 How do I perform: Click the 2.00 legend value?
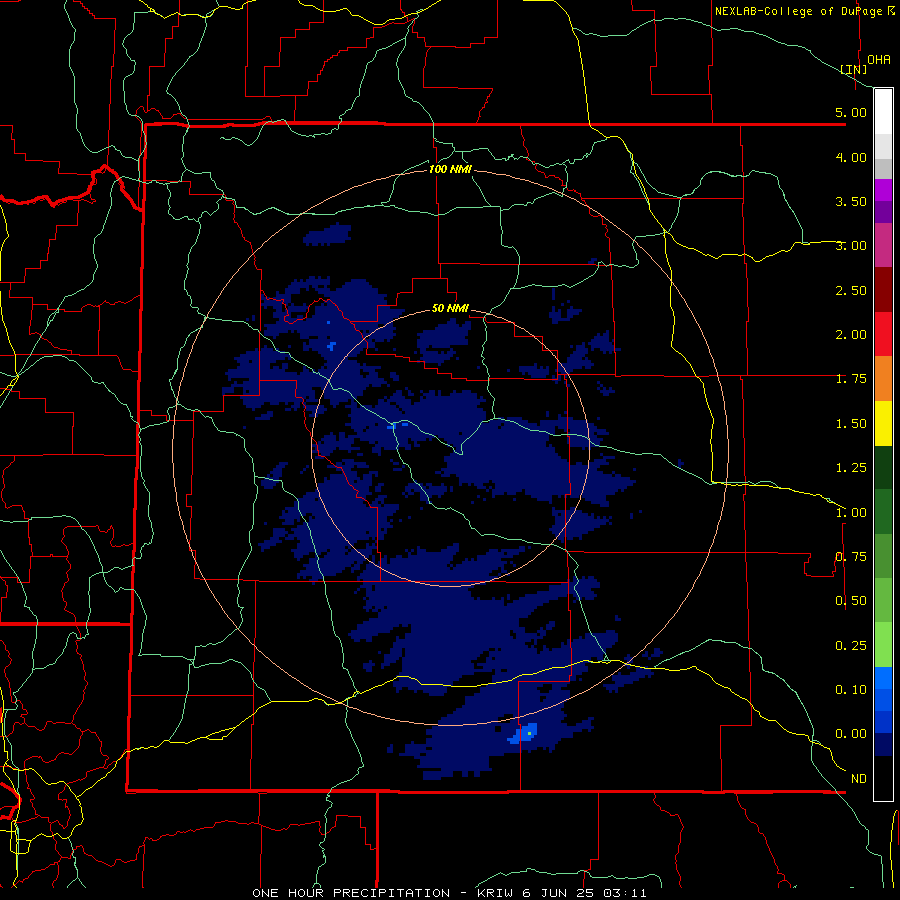click(x=851, y=335)
